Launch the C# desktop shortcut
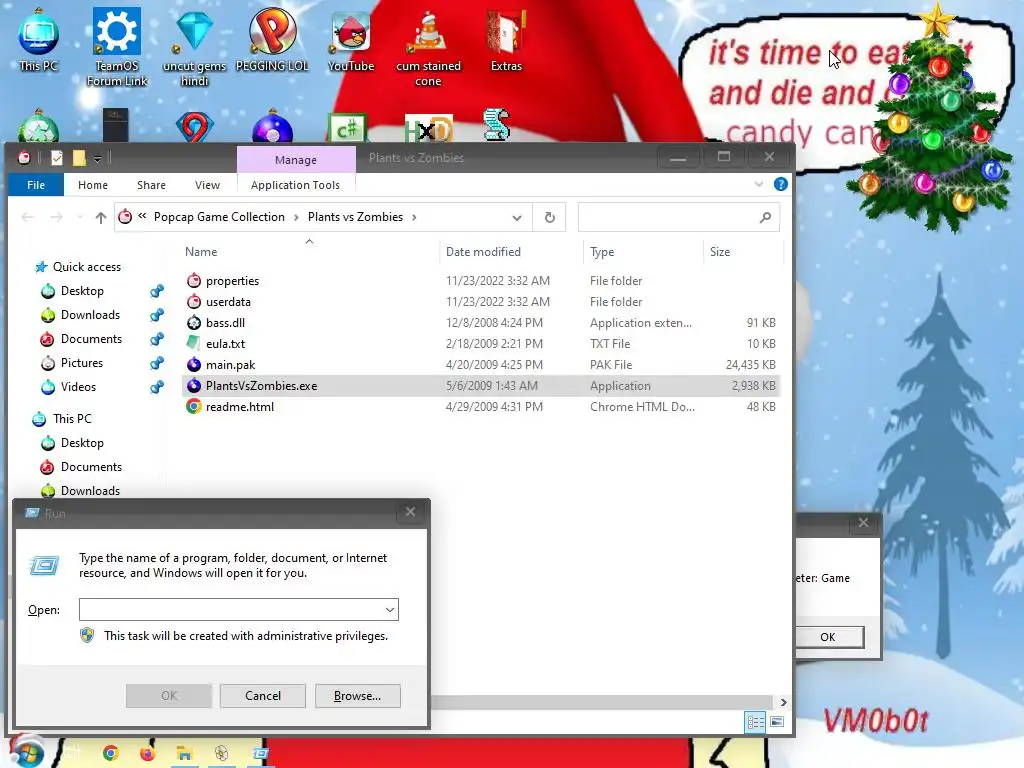 click(x=347, y=128)
